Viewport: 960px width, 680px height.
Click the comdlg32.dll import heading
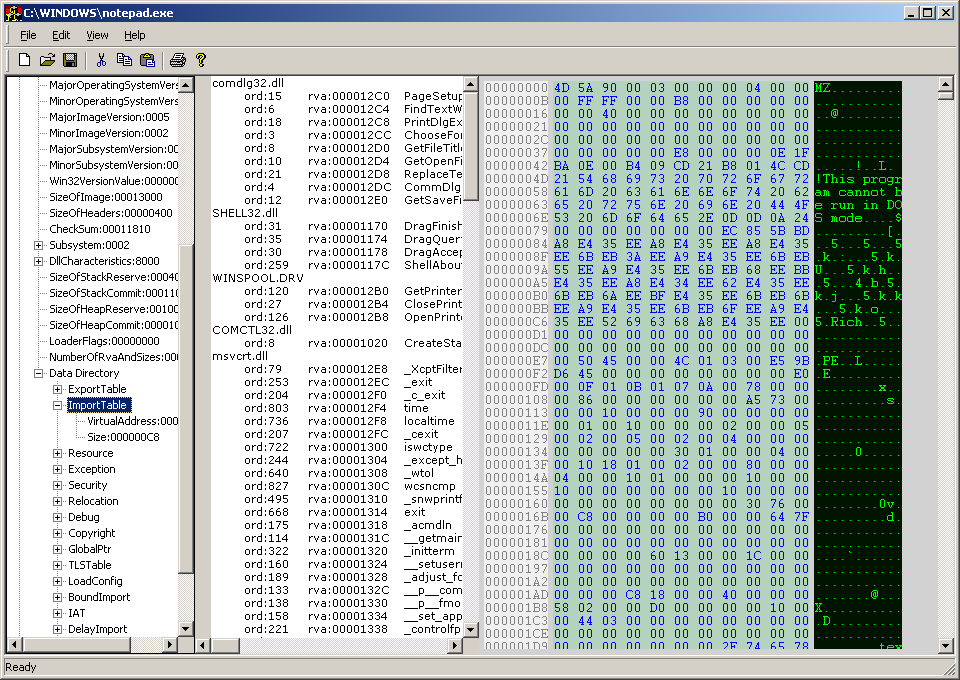click(x=248, y=83)
